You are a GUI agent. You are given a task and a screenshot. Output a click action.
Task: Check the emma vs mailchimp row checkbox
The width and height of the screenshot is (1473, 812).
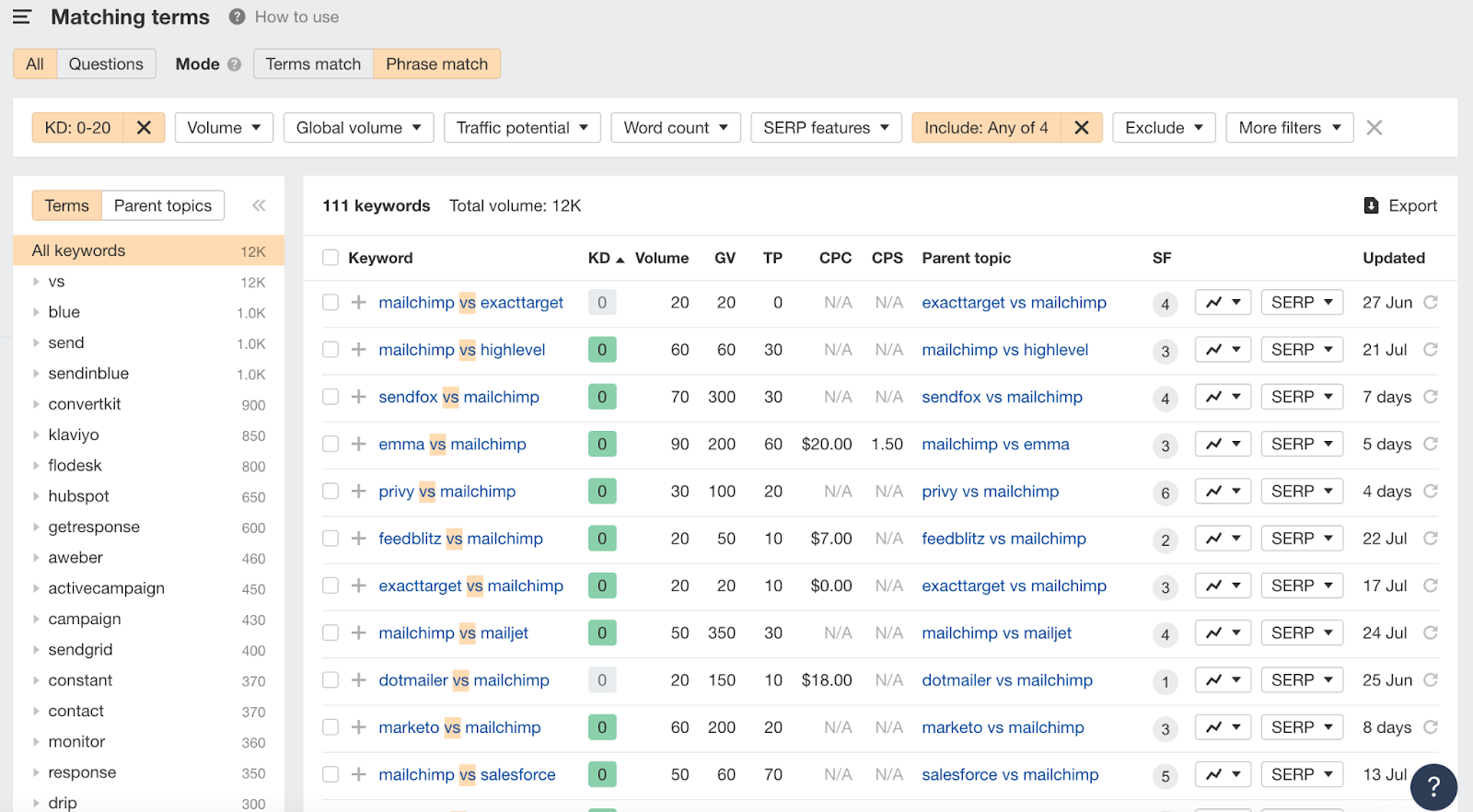[331, 445]
